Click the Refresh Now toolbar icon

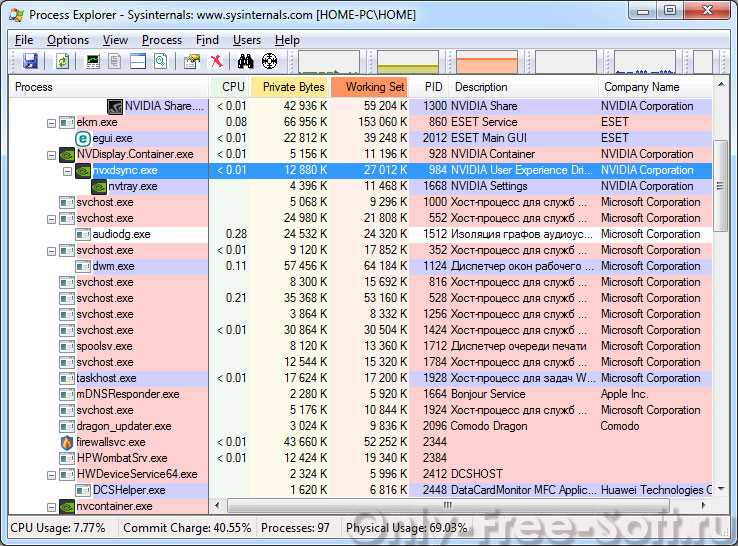click(x=62, y=61)
